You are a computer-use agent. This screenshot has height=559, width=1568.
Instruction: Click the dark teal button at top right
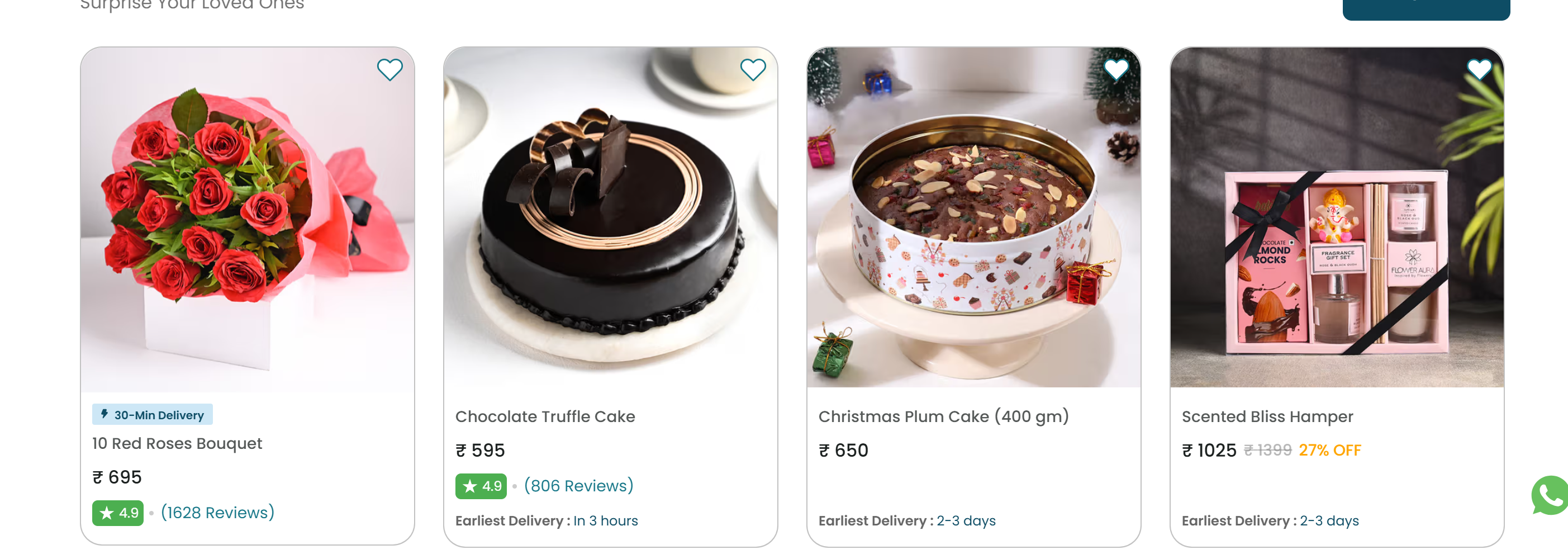point(1426,8)
